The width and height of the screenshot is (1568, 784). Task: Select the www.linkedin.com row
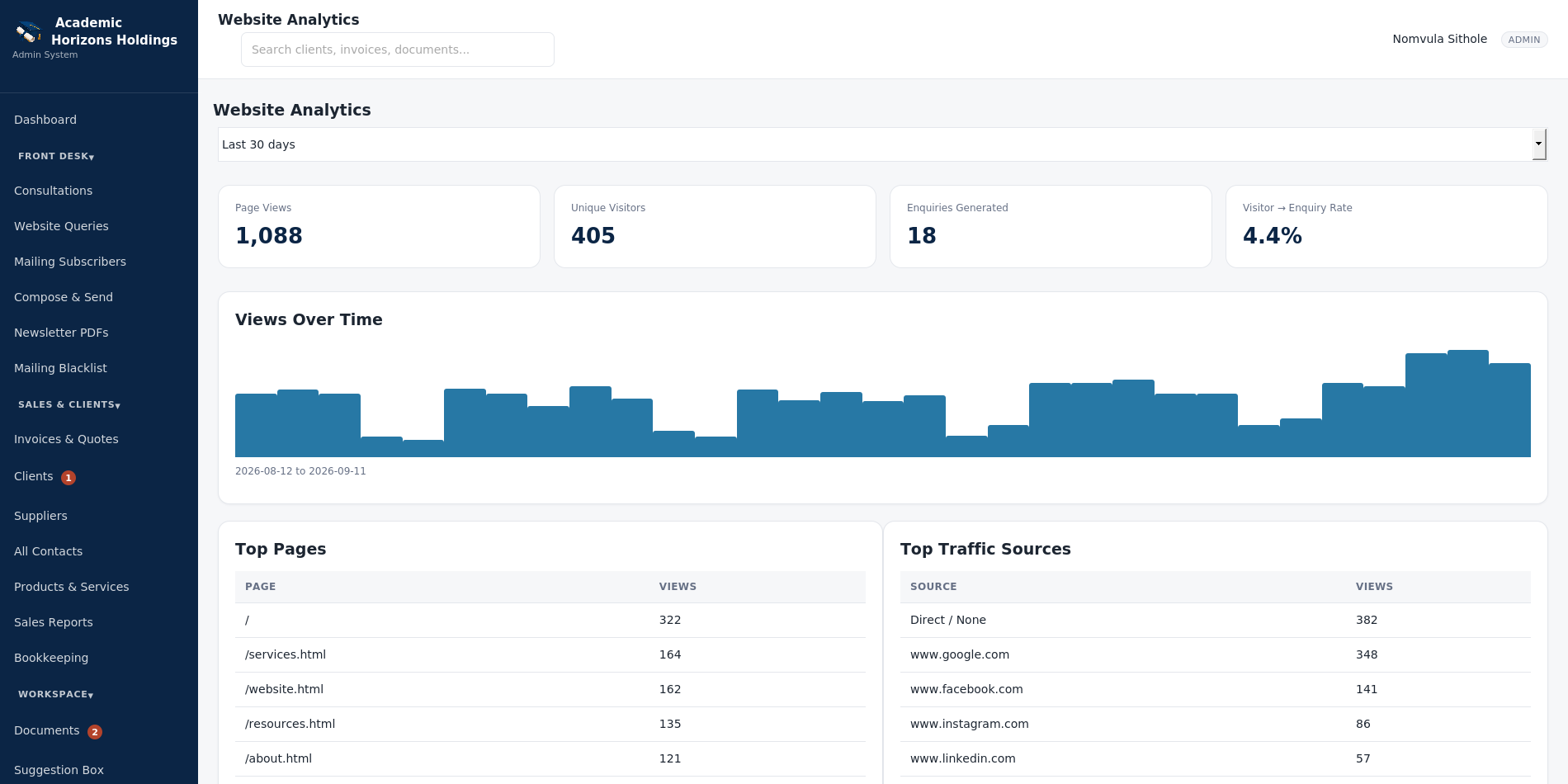pos(1216,758)
